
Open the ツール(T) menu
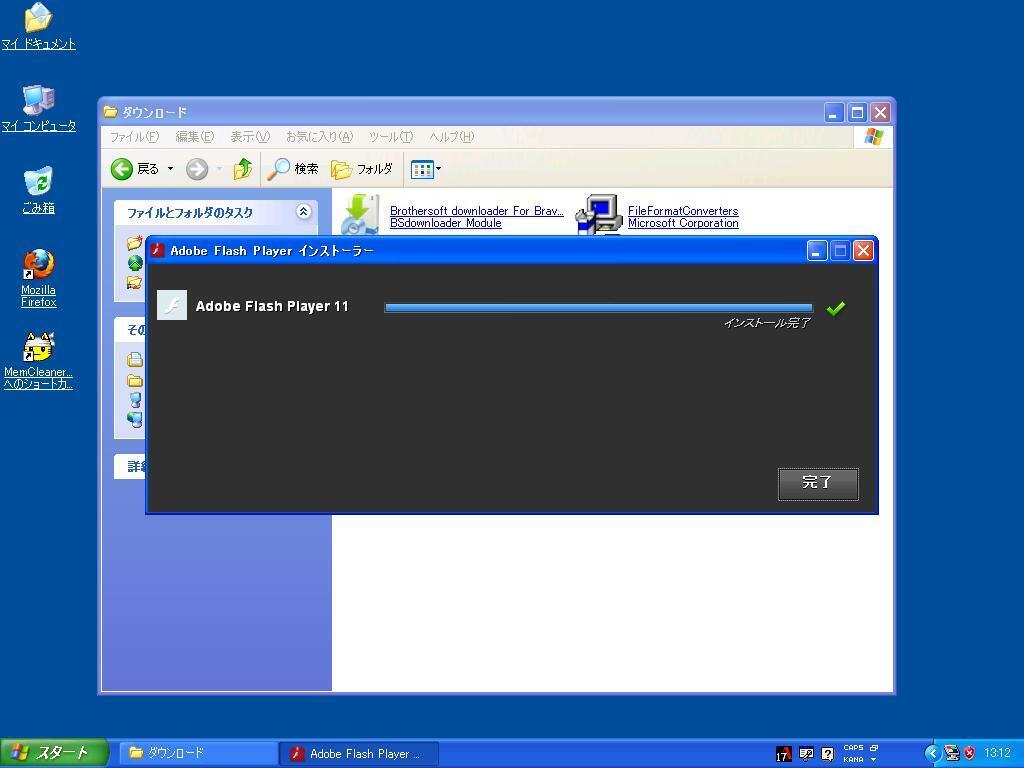point(390,137)
